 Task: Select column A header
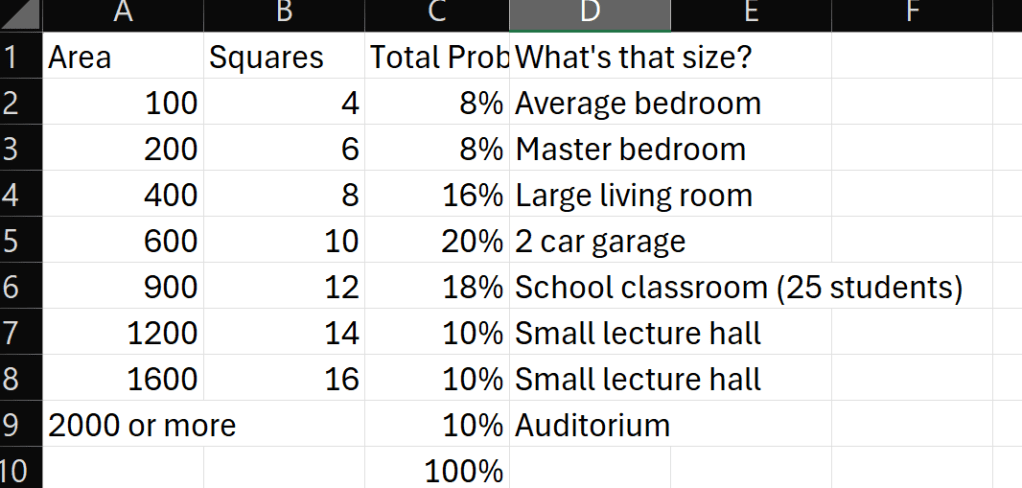(123, 13)
